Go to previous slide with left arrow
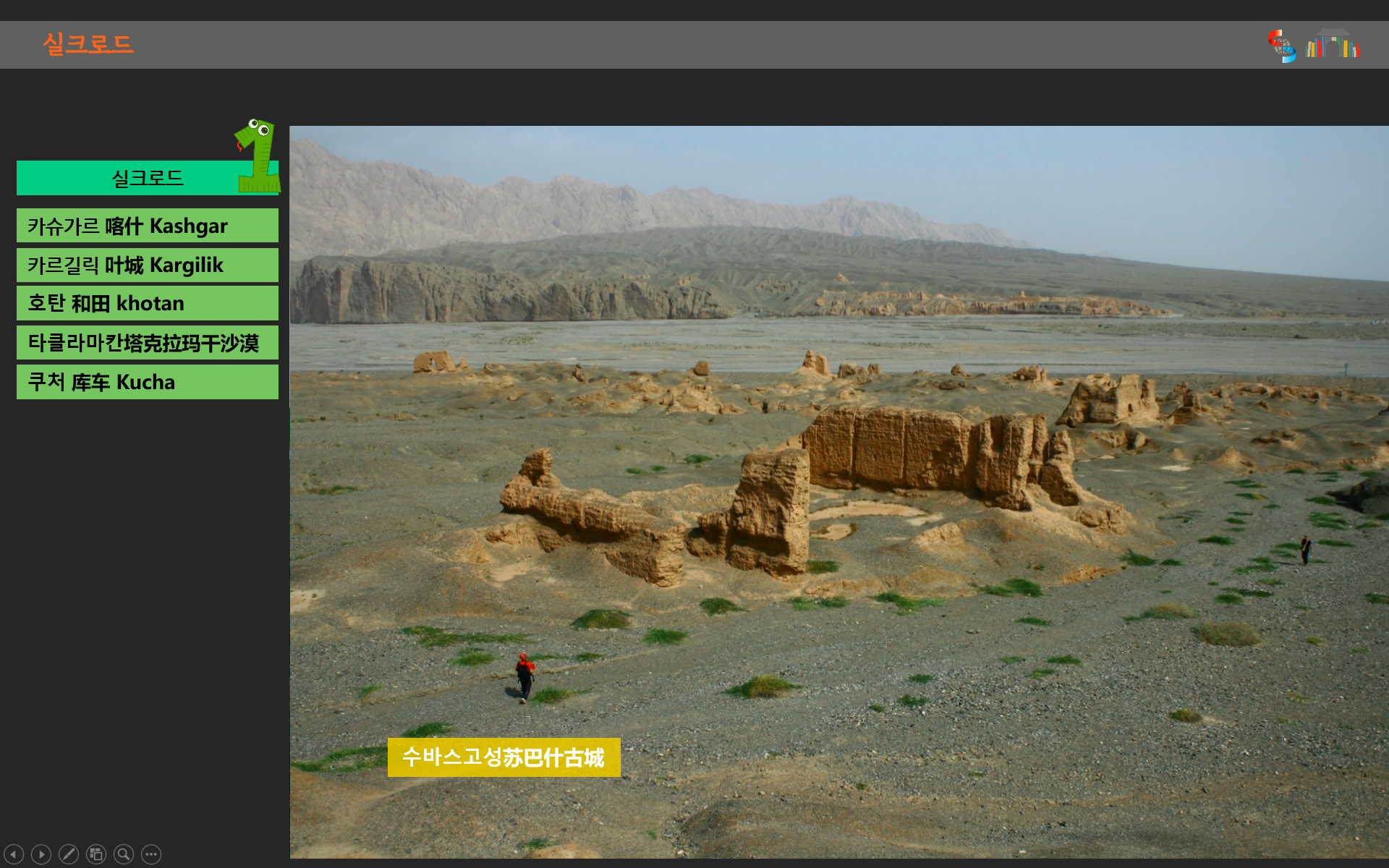Viewport: 1389px width, 868px height. click(x=14, y=854)
